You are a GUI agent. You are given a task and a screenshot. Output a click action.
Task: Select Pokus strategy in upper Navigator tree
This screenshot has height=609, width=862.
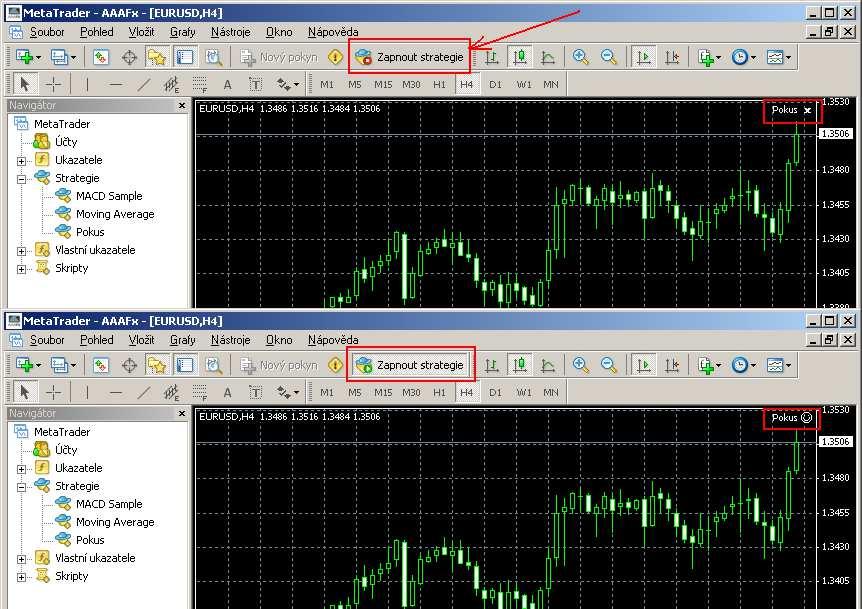90,232
